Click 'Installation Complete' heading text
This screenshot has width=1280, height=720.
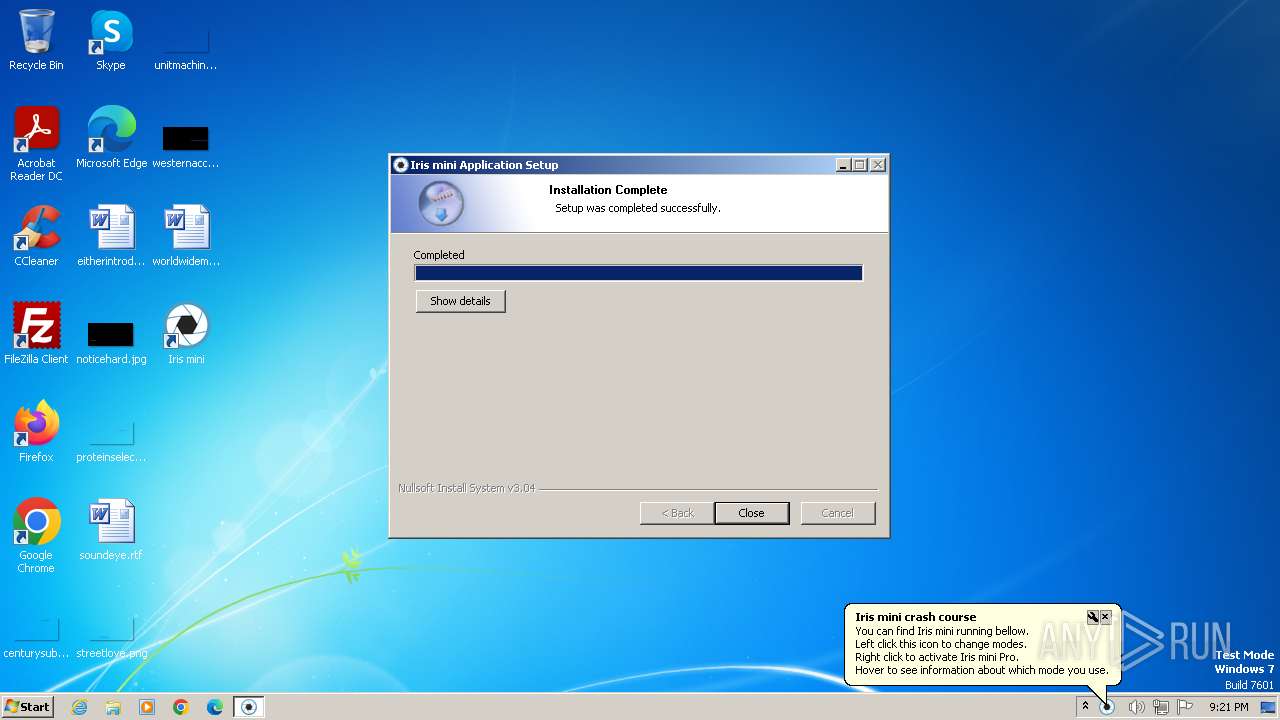click(608, 190)
